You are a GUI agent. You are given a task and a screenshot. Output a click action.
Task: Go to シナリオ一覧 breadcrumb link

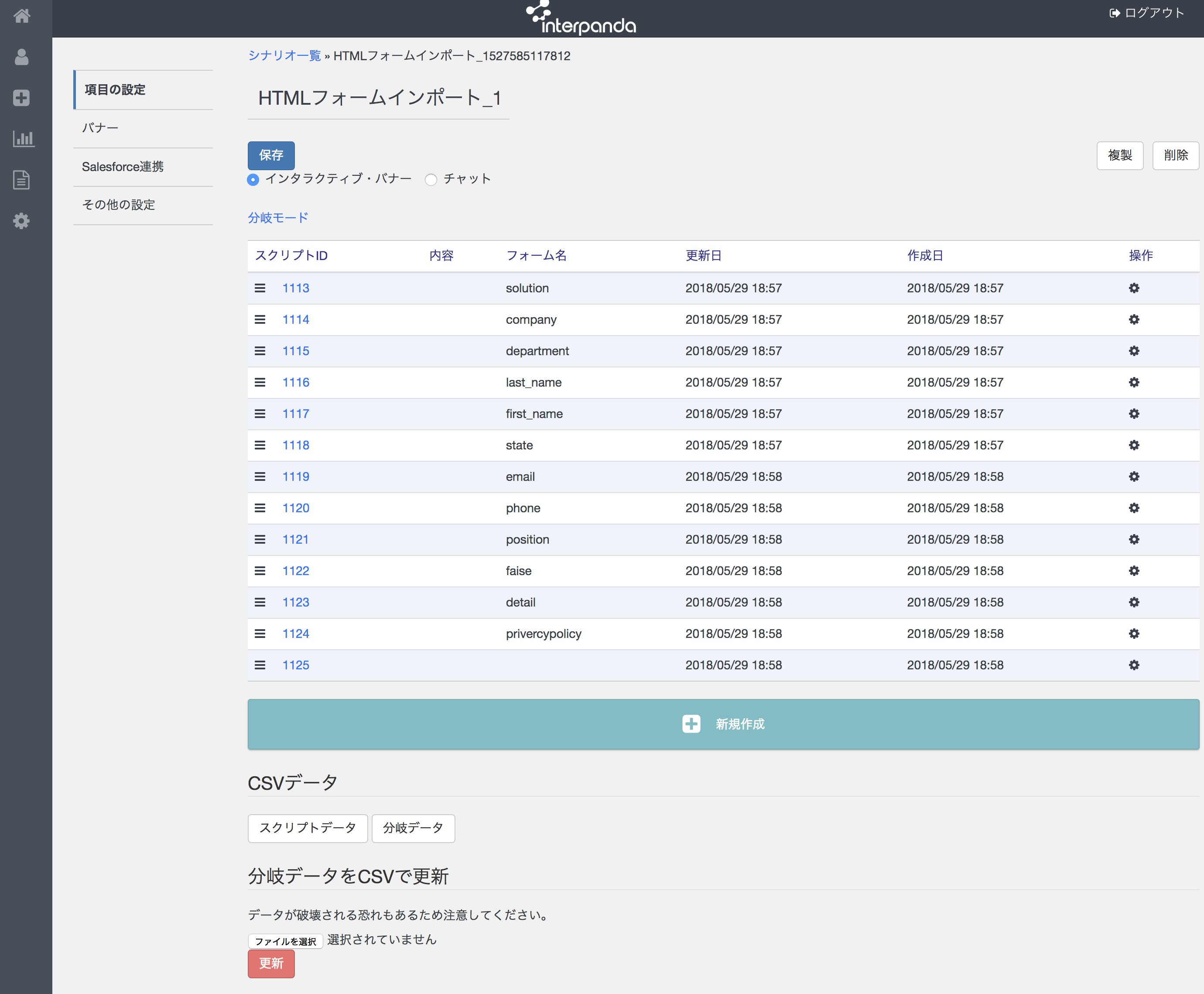(284, 55)
